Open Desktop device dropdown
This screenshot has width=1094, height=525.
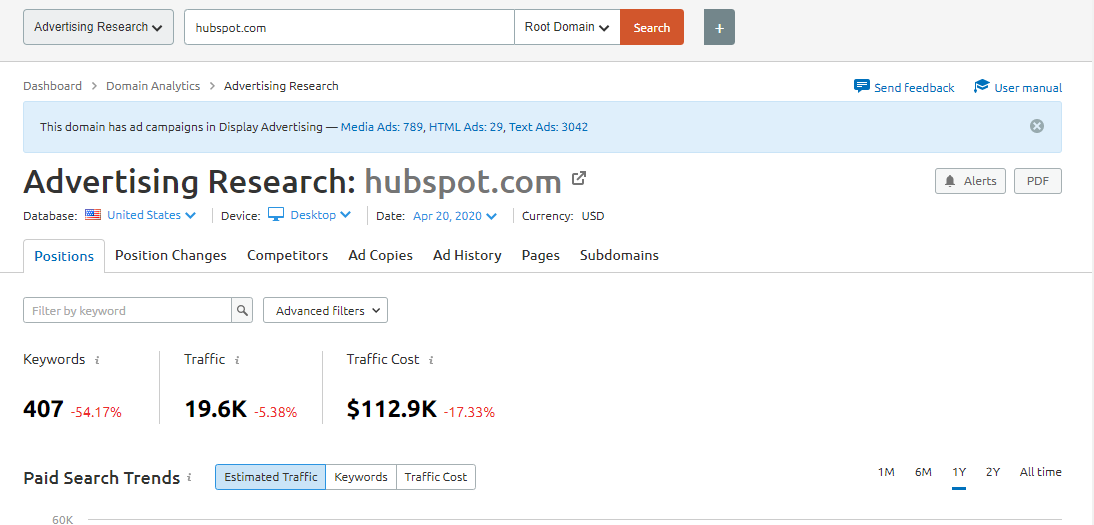click(x=320, y=215)
